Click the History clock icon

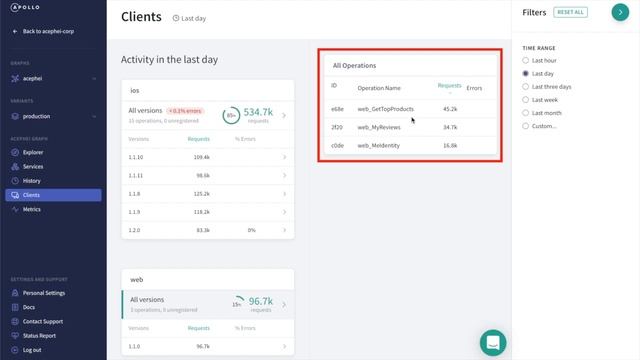(x=15, y=181)
